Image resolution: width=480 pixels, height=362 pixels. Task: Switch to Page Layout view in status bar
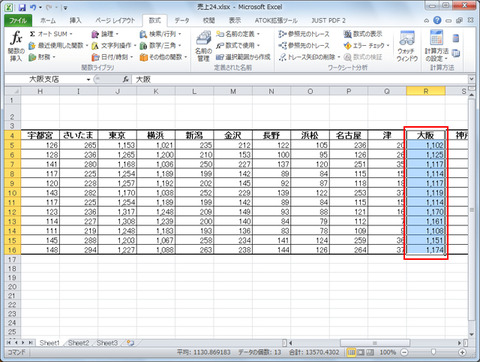tap(361, 352)
